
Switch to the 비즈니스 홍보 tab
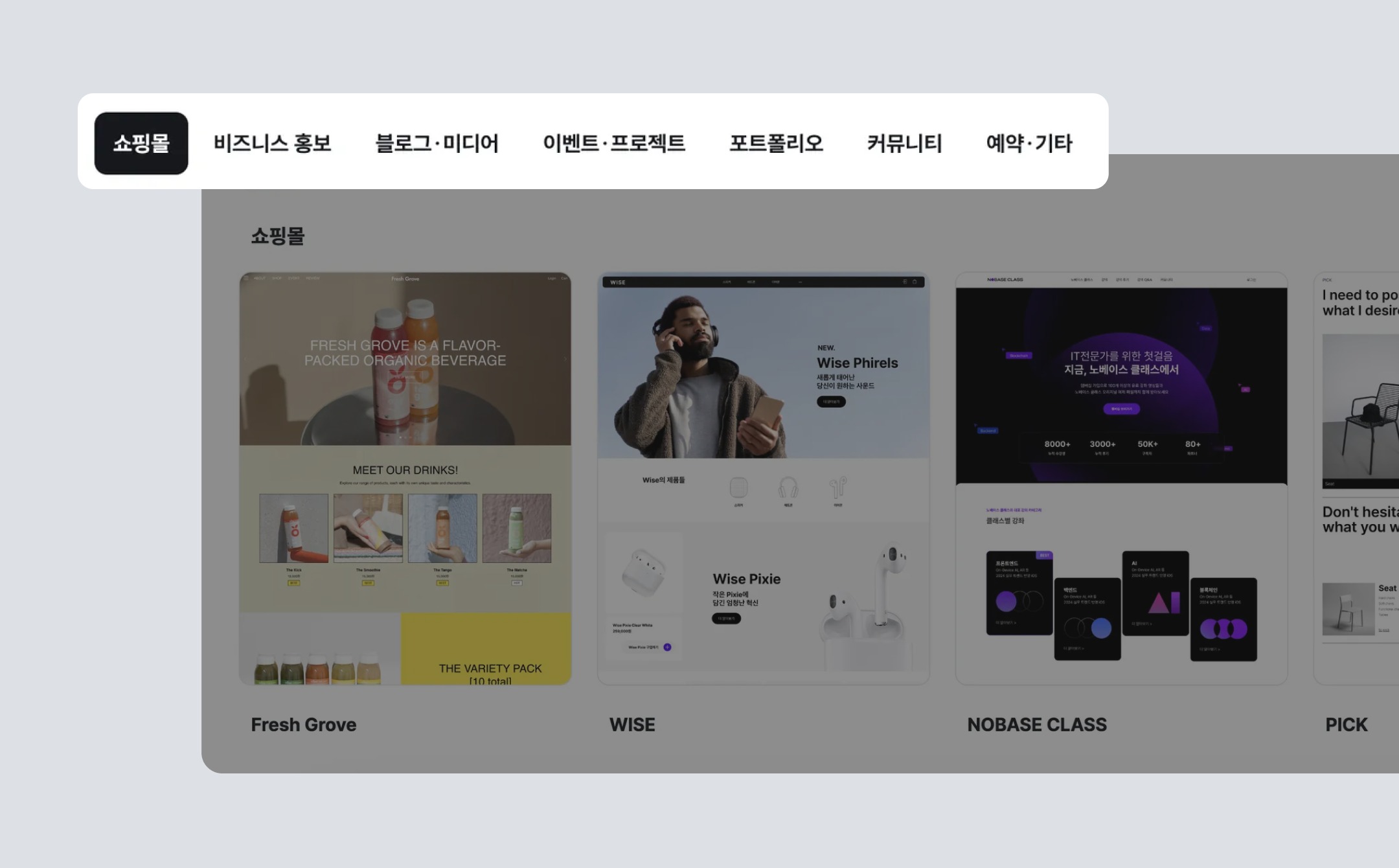[273, 143]
